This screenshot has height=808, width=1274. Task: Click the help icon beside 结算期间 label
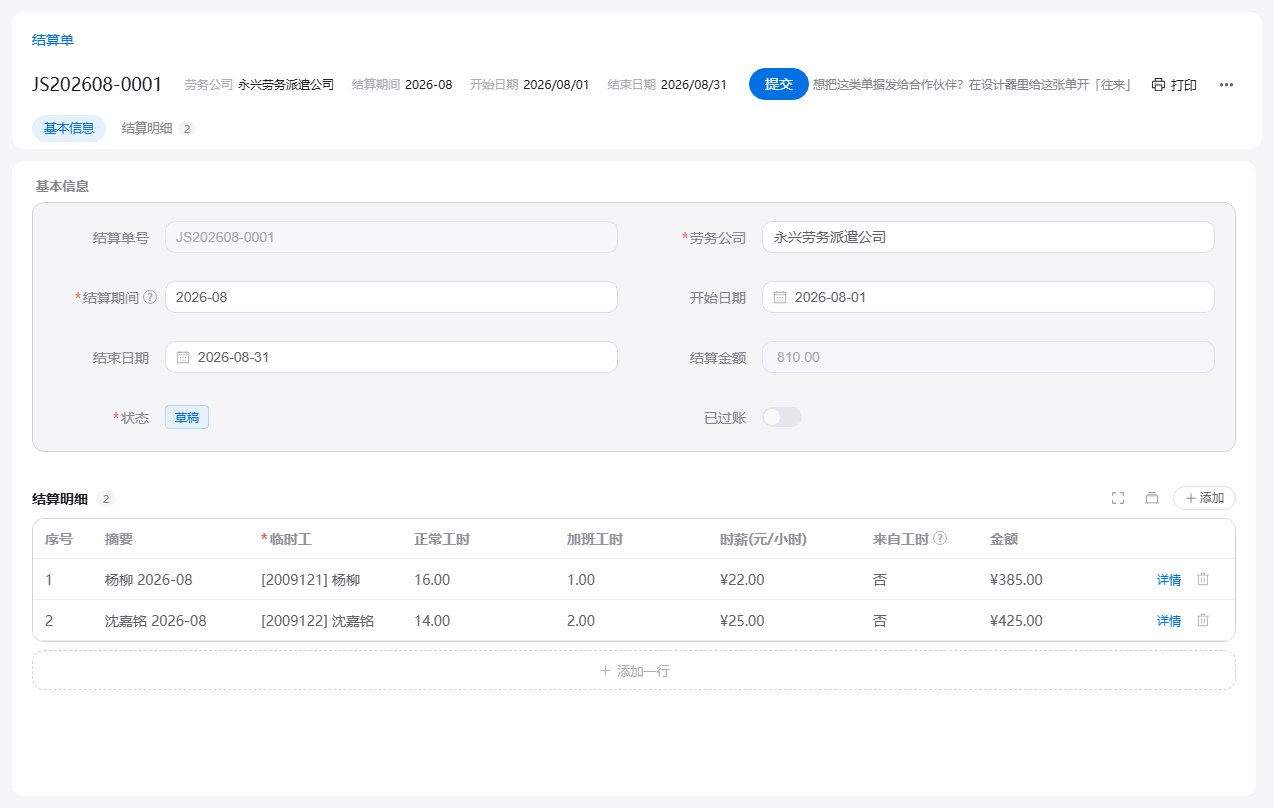click(x=150, y=297)
